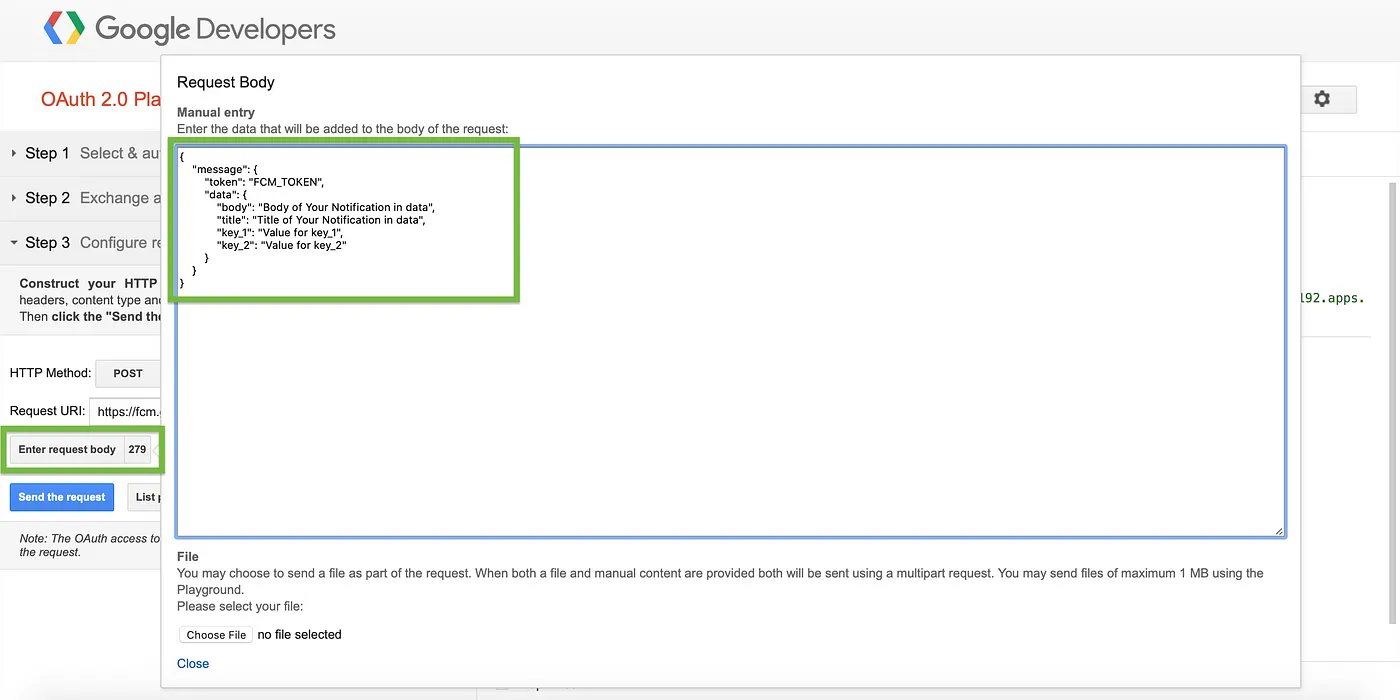Click the Request Body dialog heading
This screenshot has width=1400, height=700.
point(226,82)
